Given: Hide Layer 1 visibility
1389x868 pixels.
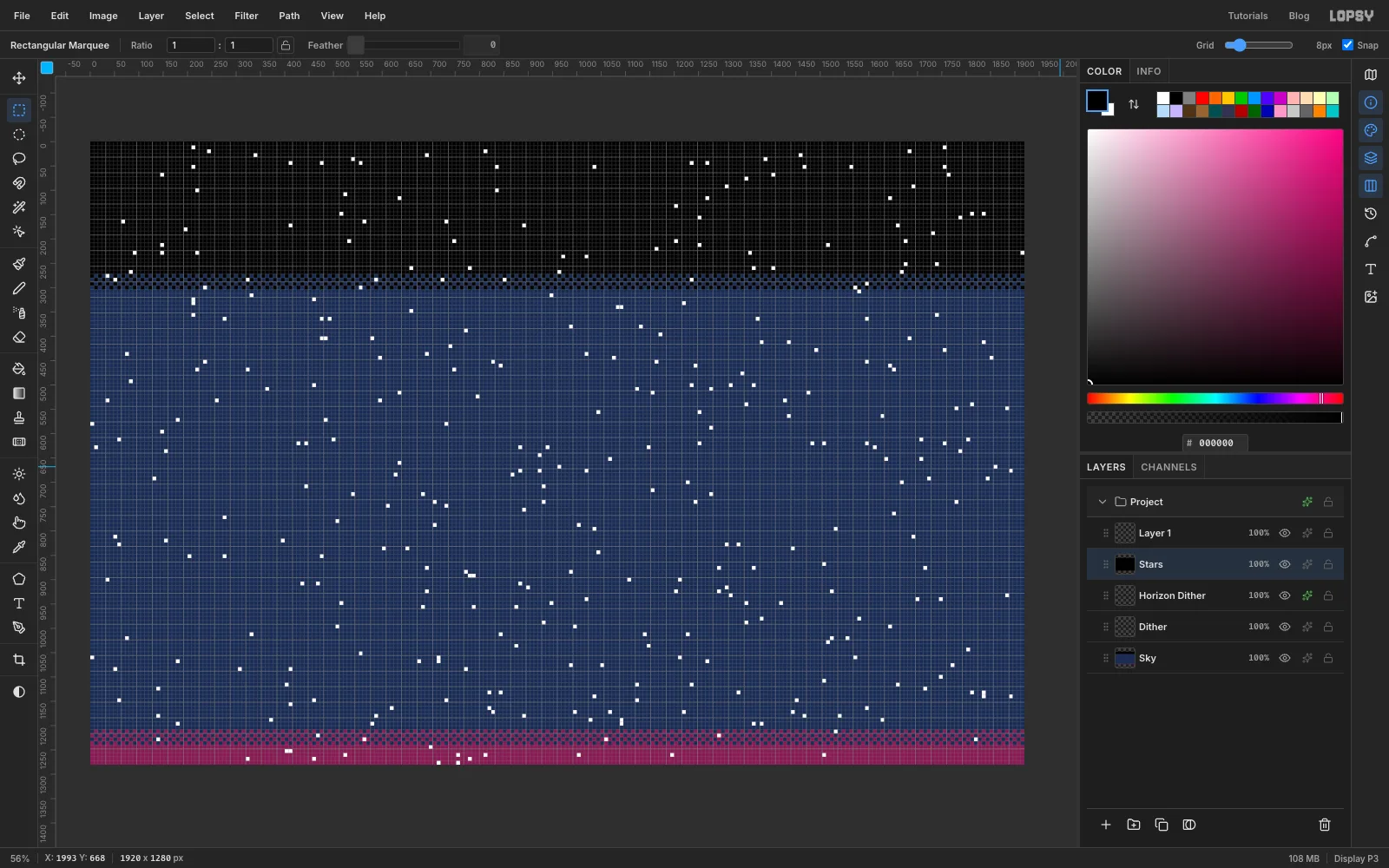Looking at the screenshot, I should point(1285,533).
